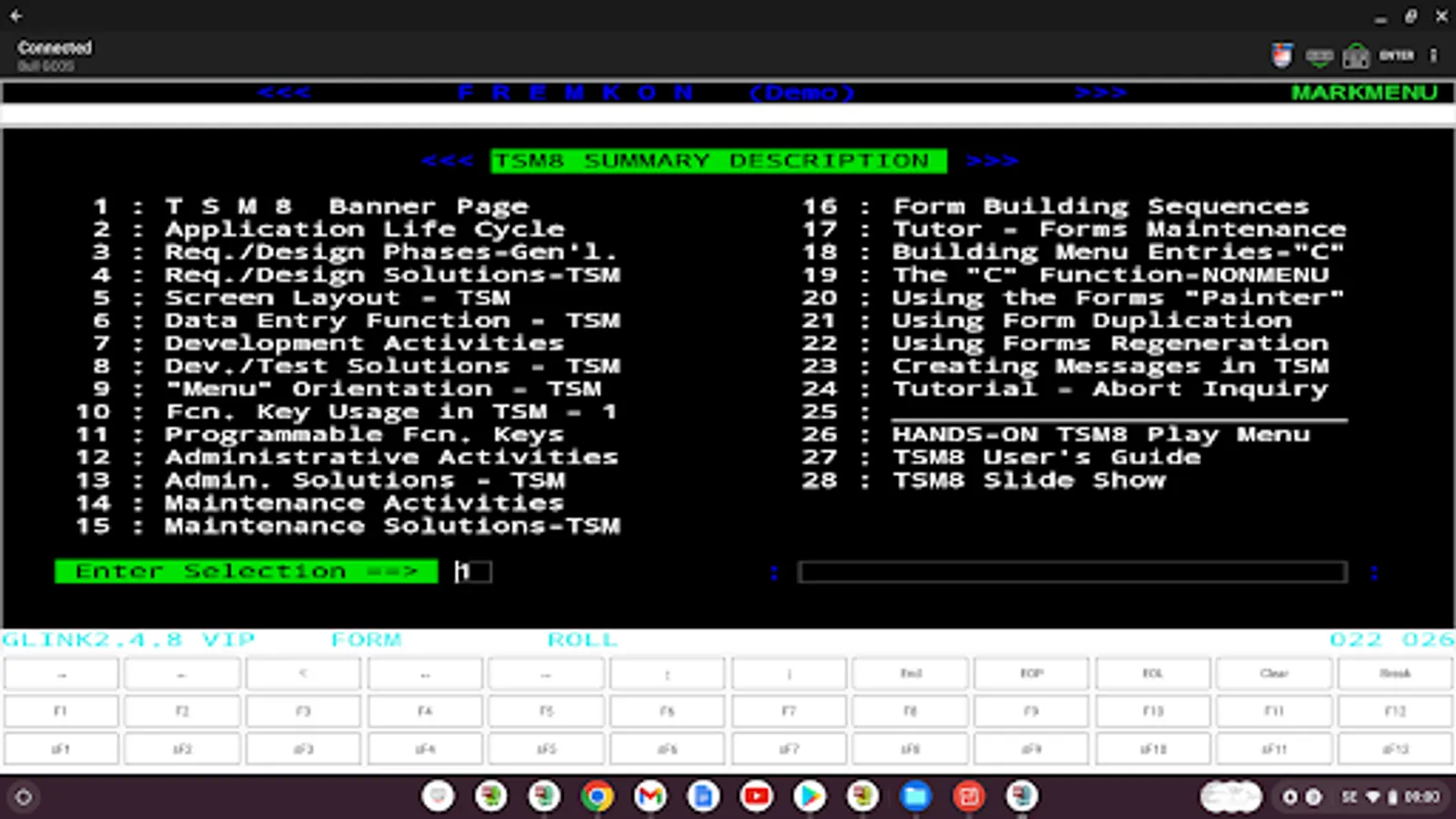The width and height of the screenshot is (1456, 819).
Task: Tap the Clear key on the key bar
Action: coord(1274,673)
